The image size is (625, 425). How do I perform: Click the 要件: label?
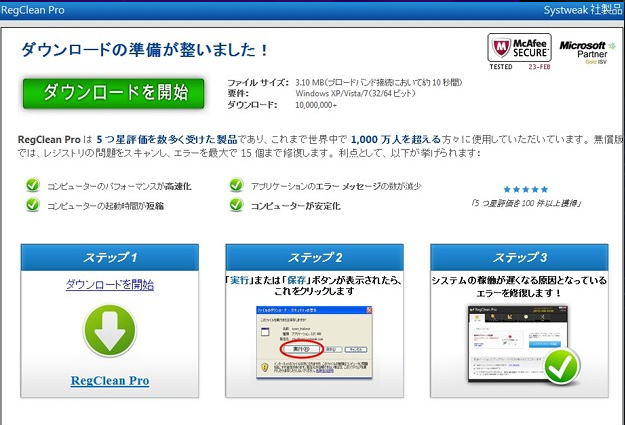238,94
